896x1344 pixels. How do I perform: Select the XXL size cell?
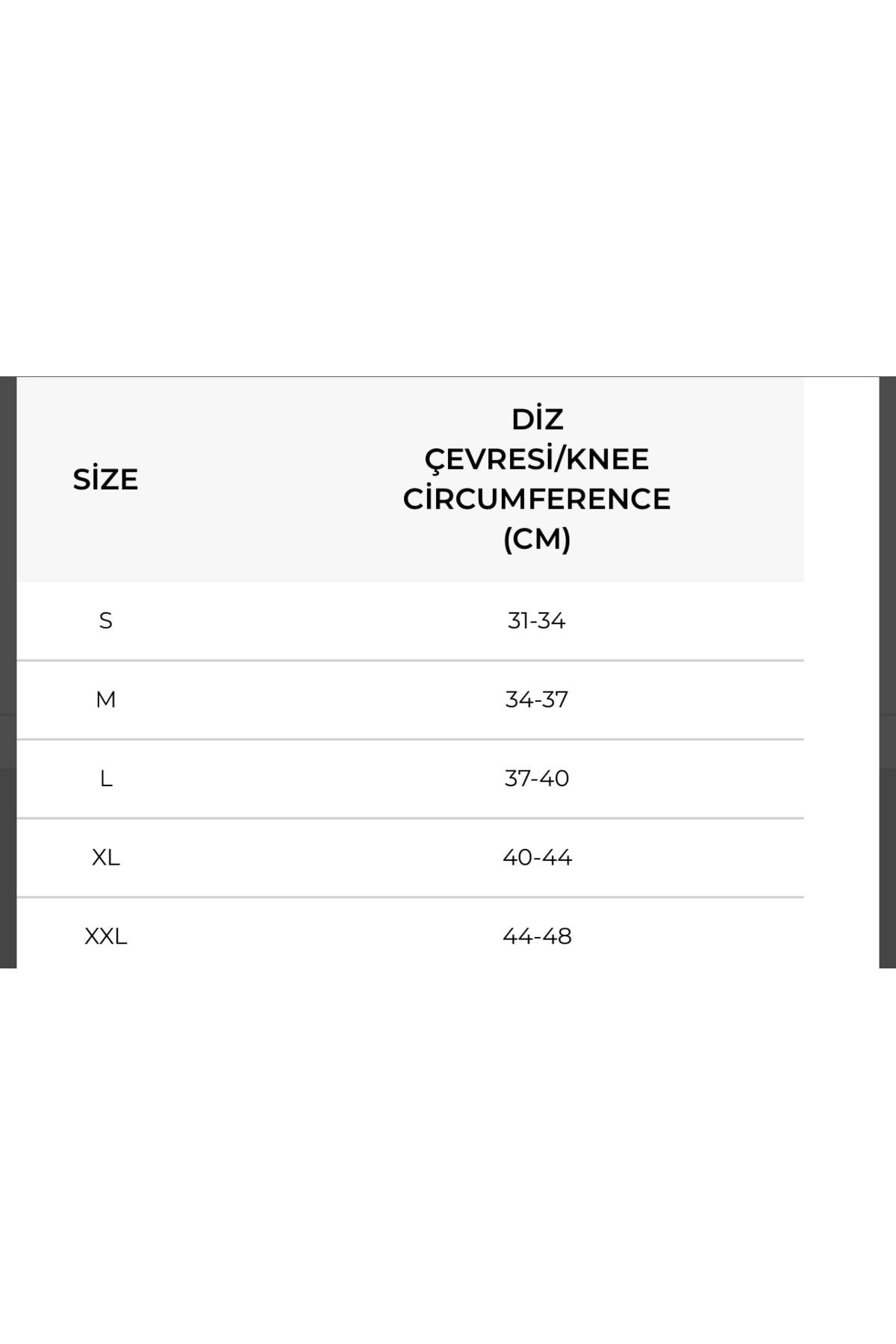click(x=105, y=936)
